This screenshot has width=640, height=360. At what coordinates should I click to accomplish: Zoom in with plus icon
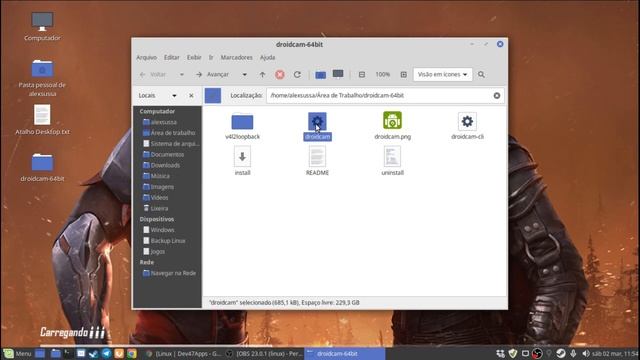pos(403,75)
